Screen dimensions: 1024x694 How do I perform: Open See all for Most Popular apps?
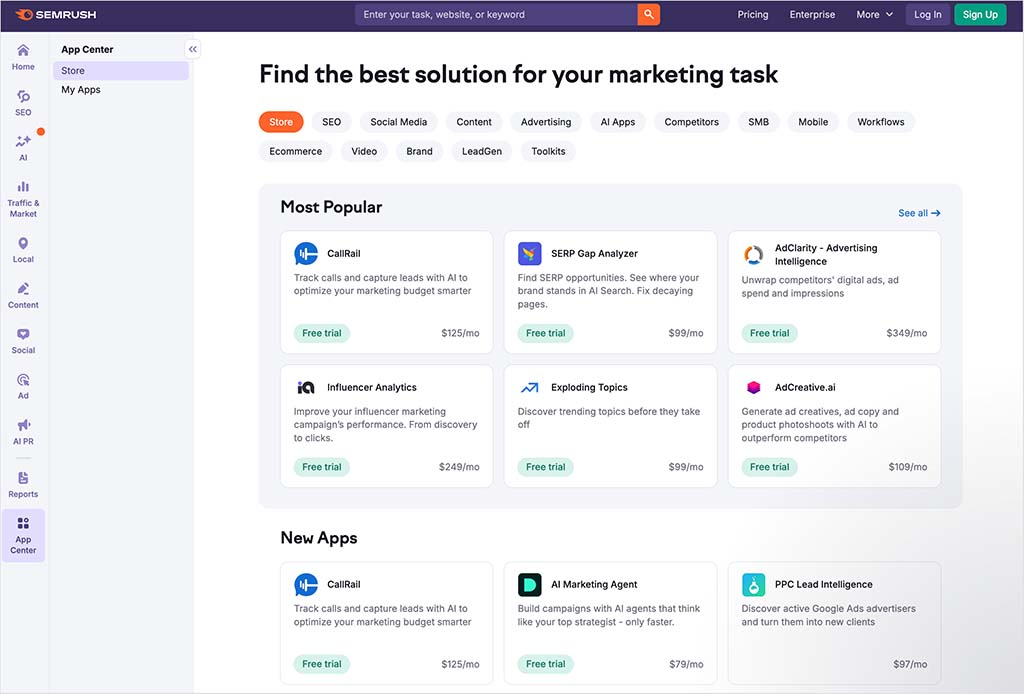pos(918,213)
